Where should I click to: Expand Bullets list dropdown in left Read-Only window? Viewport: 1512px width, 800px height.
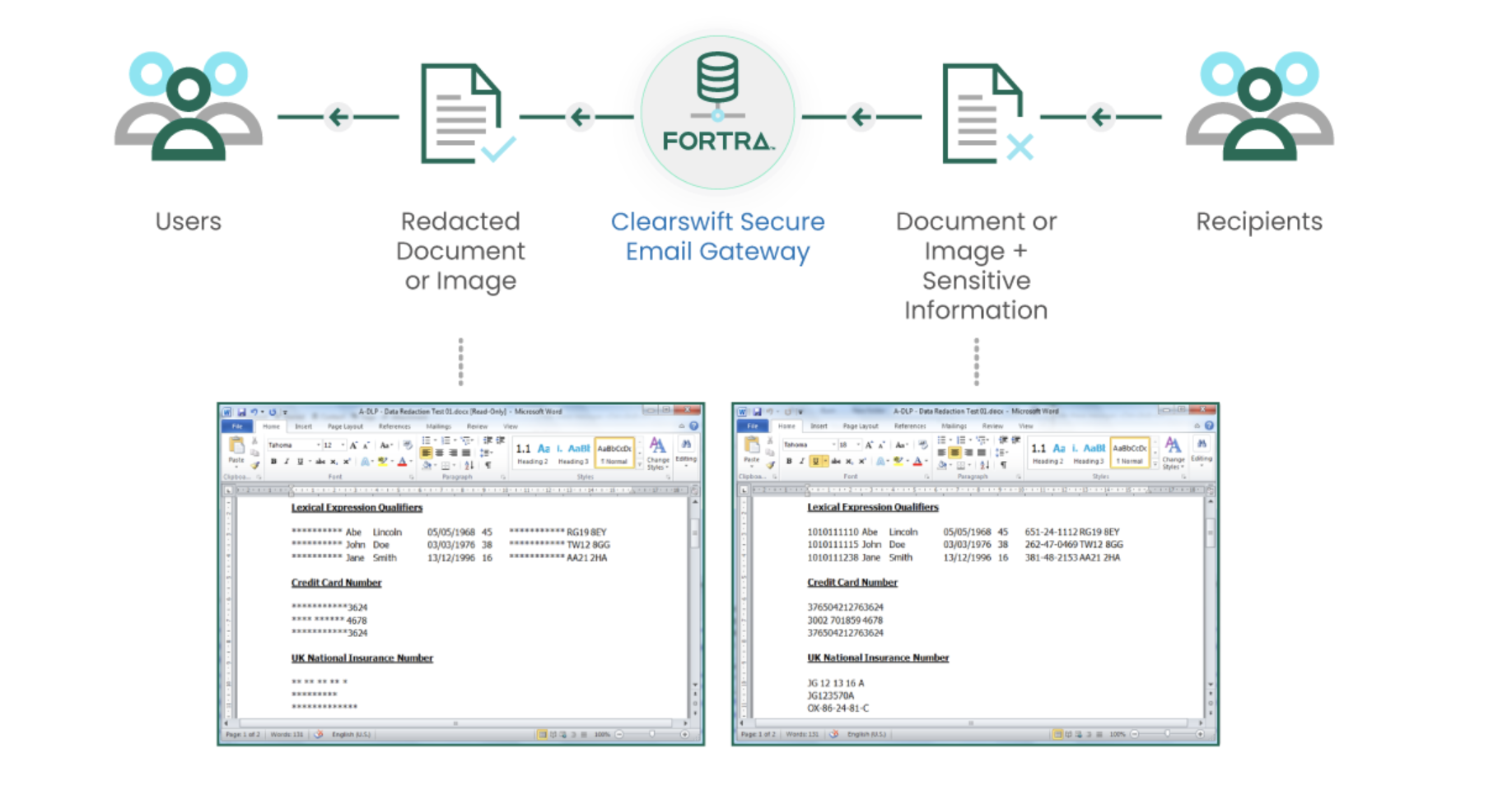[x=436, y=440]
